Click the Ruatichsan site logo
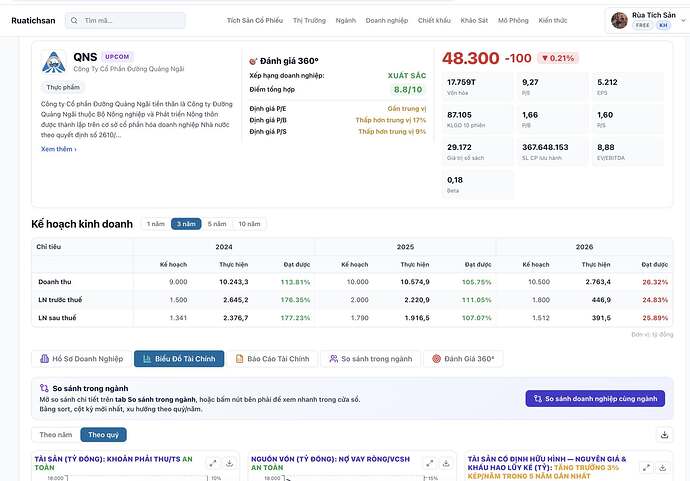 33,20
